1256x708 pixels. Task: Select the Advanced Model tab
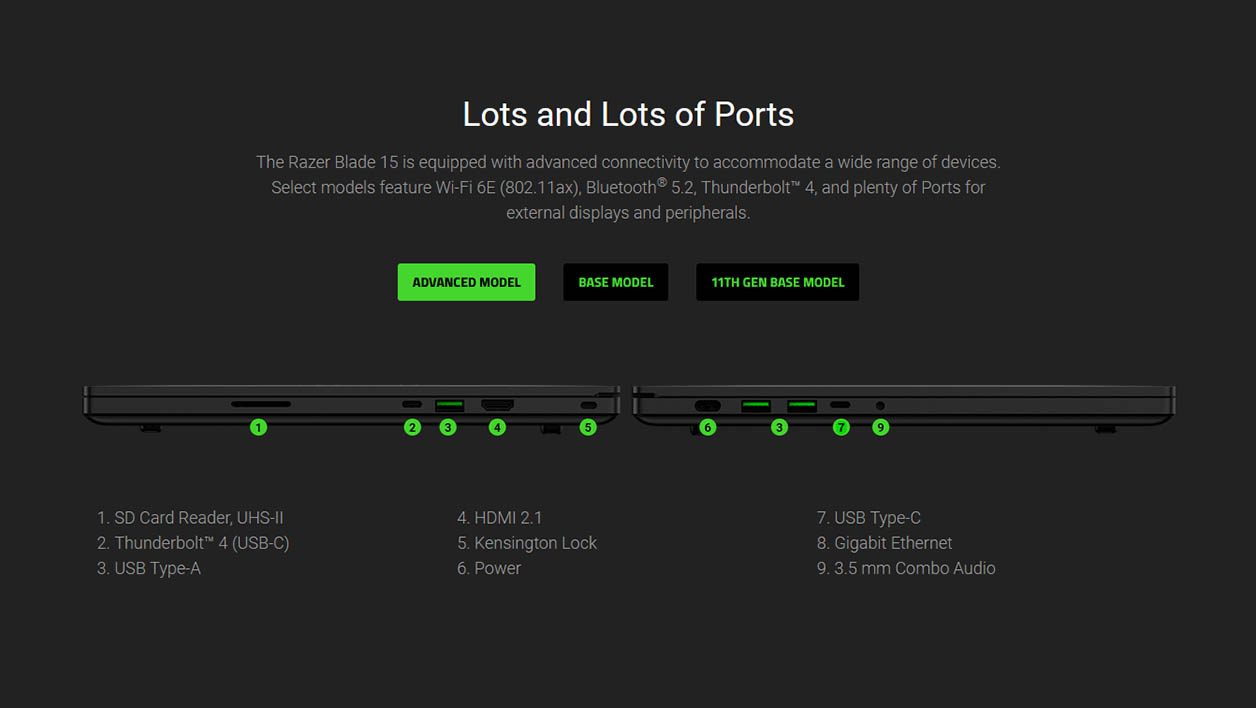[x=466, y=282]
